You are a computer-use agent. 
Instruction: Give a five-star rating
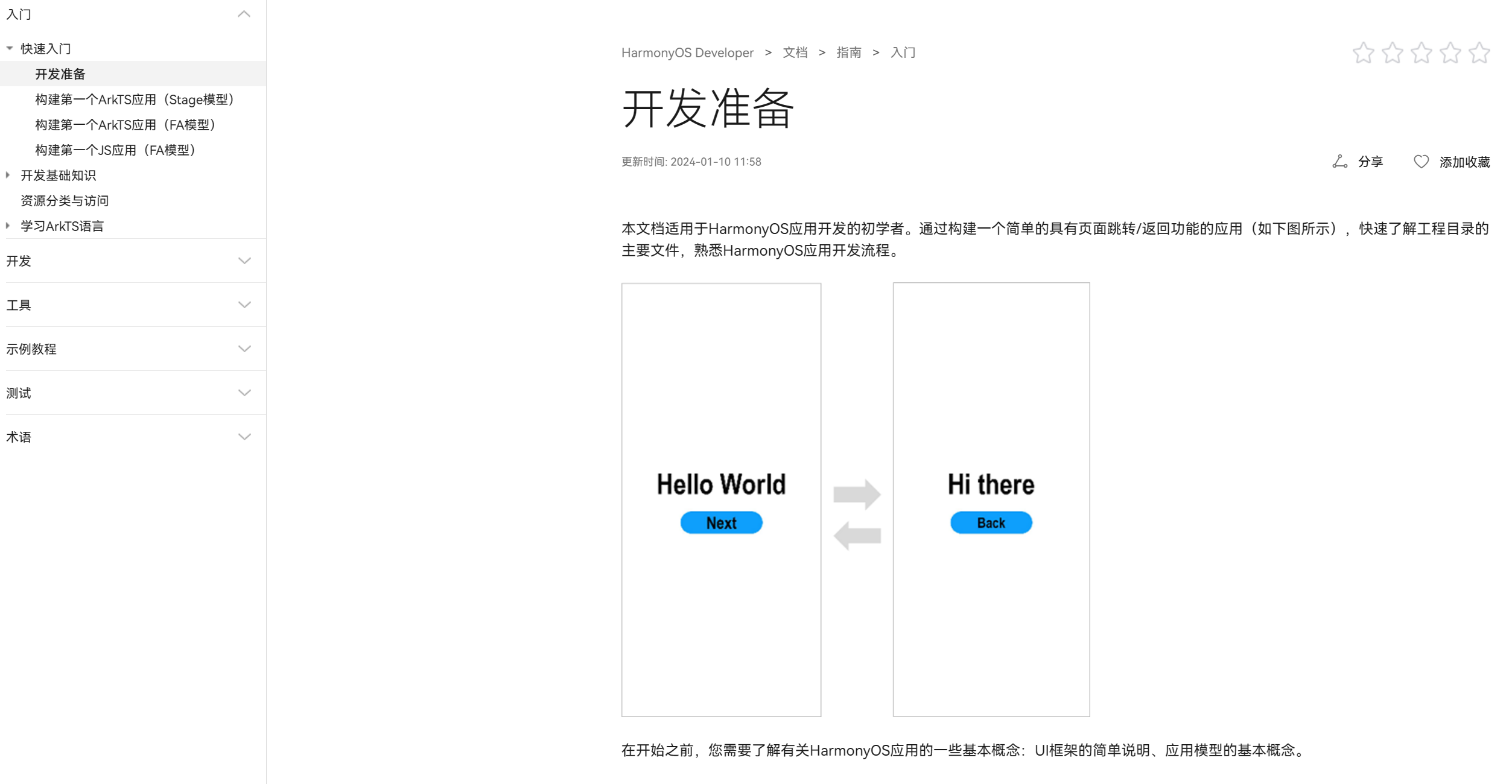(1479, 53)
